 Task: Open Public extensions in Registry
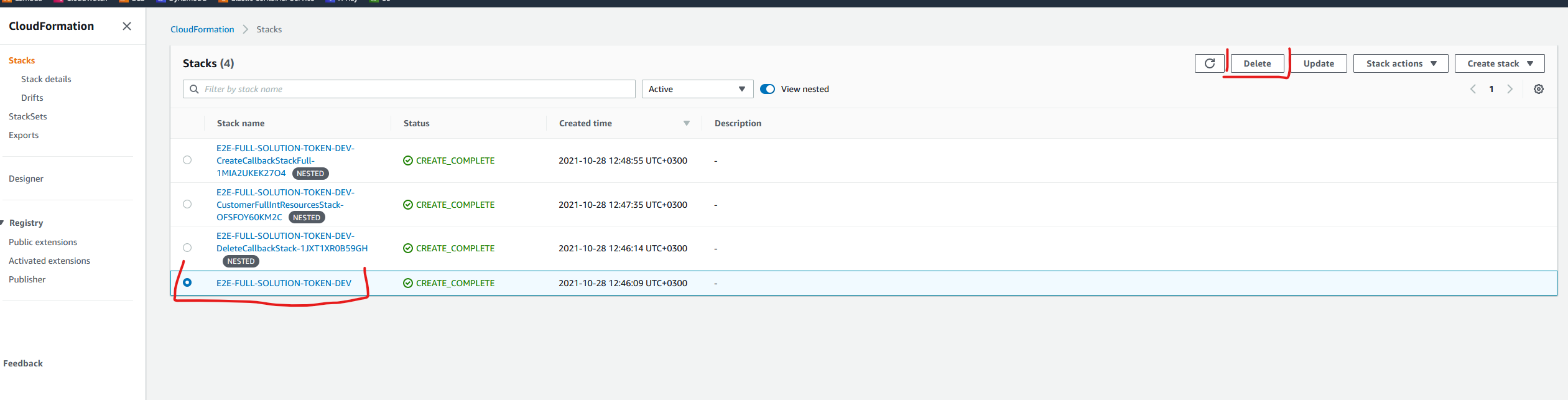point(43,242)
